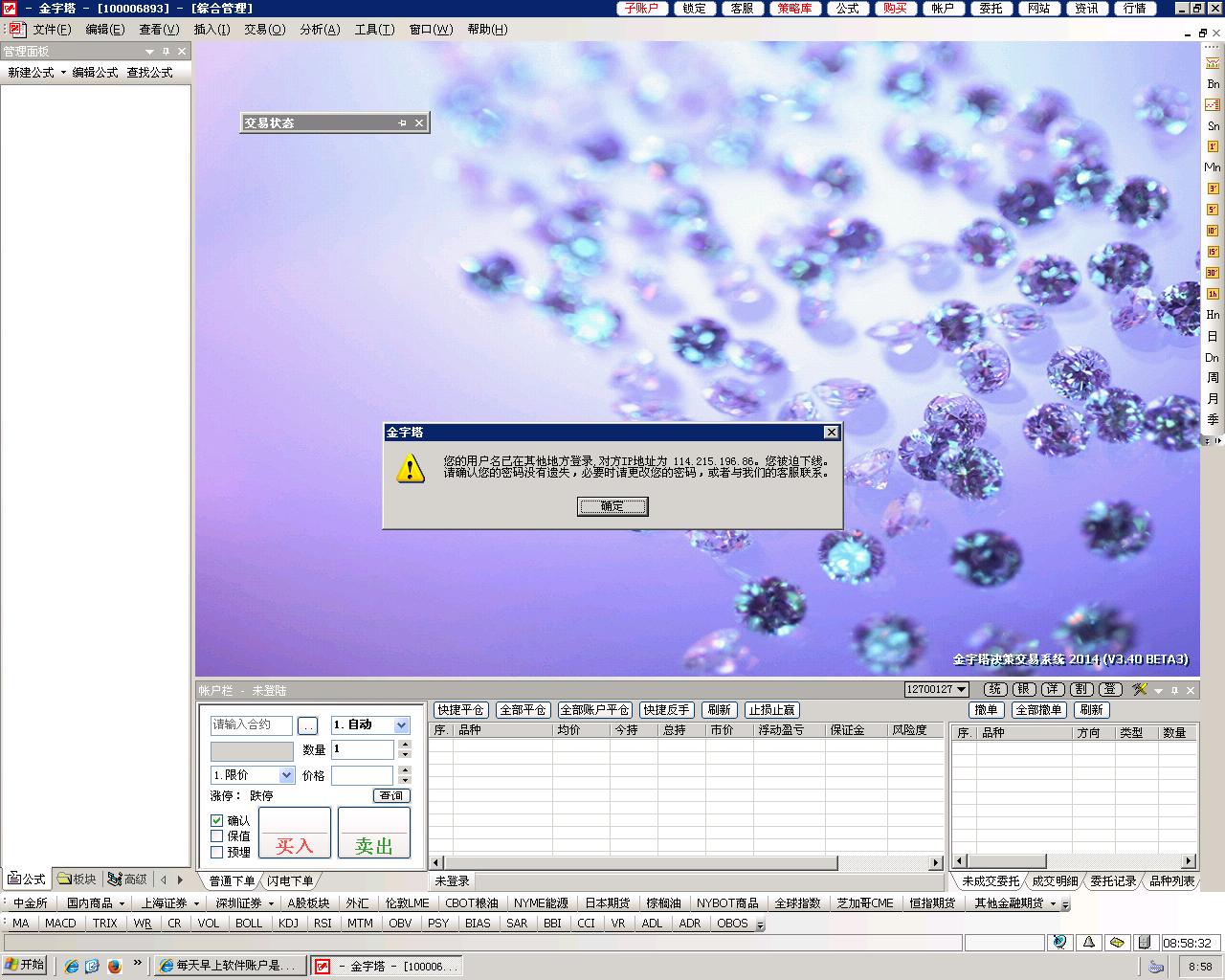Select the 5-minute chart period icon
Screen dimensions: 1225x980
point(1213,210)
